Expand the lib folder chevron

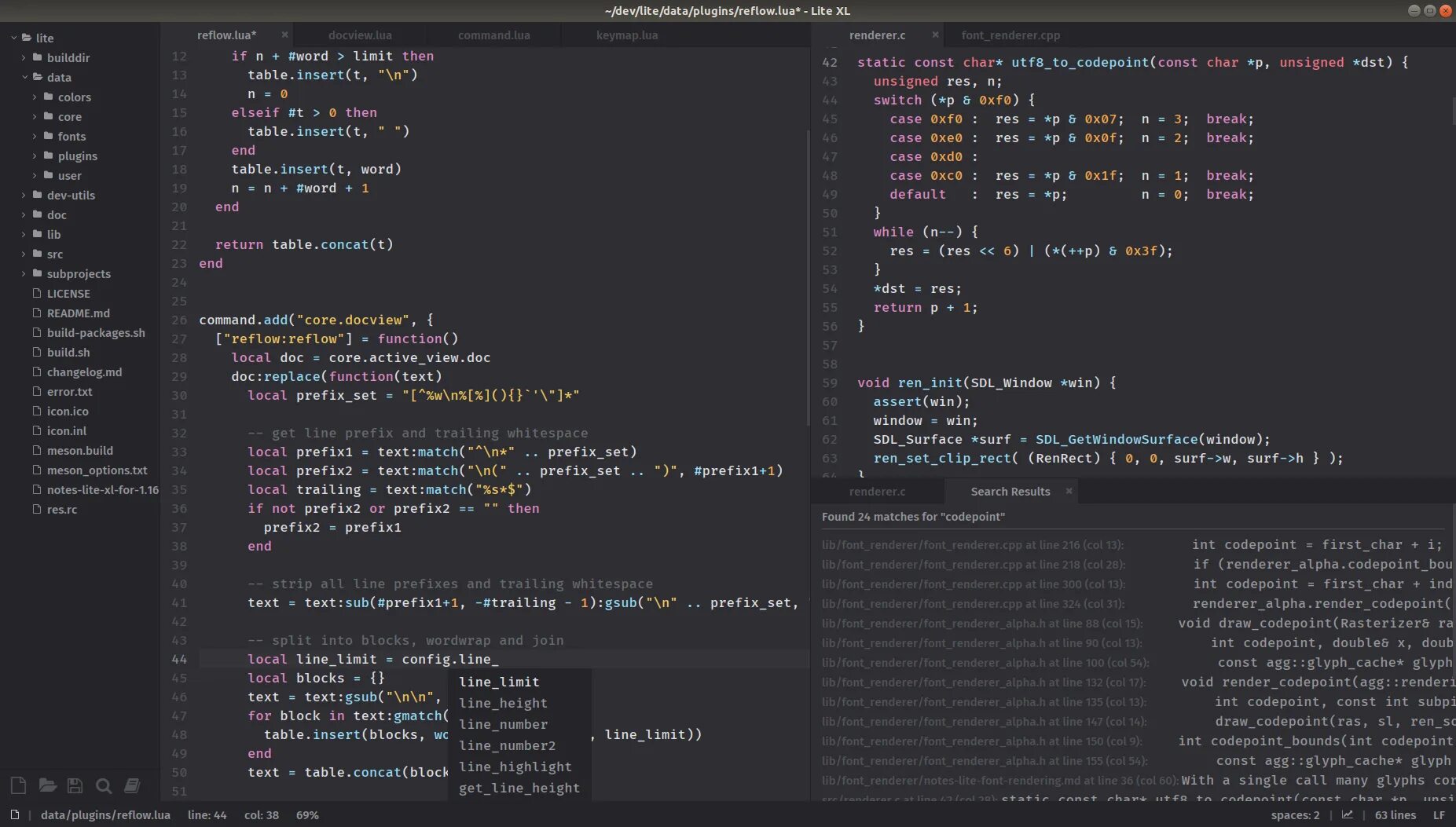tap(24, 234)
